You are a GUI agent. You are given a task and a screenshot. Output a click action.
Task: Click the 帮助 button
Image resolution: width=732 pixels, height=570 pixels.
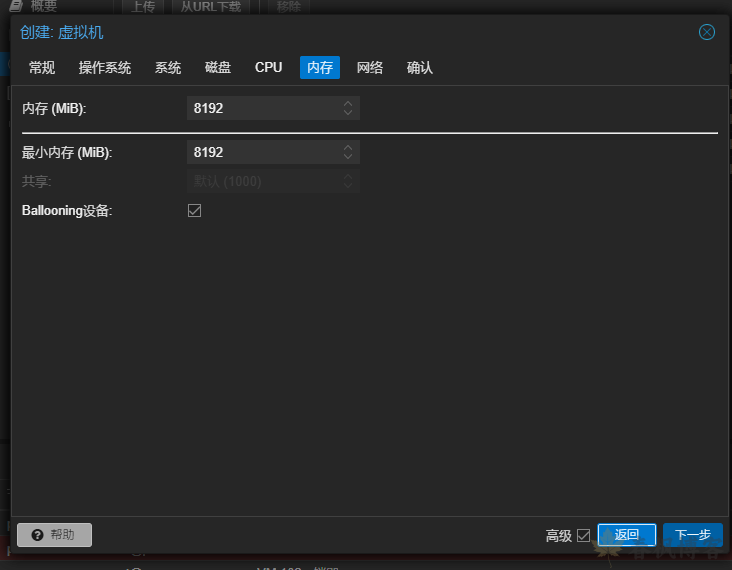pos(55,535)
